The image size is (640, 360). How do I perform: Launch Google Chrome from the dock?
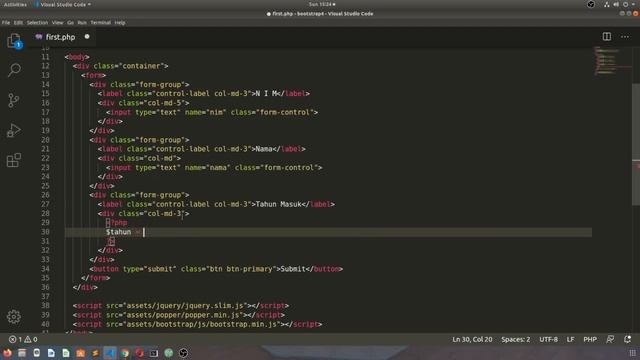[124, 353]
